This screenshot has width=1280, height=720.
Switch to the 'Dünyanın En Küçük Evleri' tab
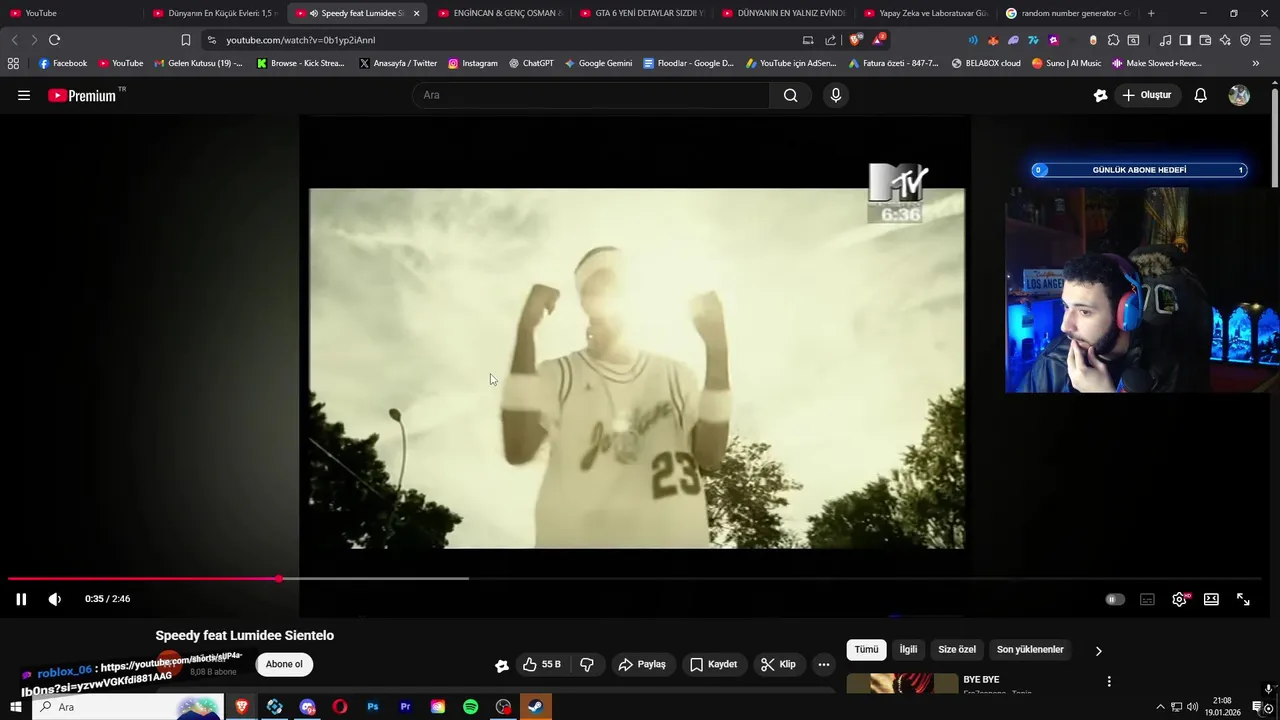click(x=214, y=13)
